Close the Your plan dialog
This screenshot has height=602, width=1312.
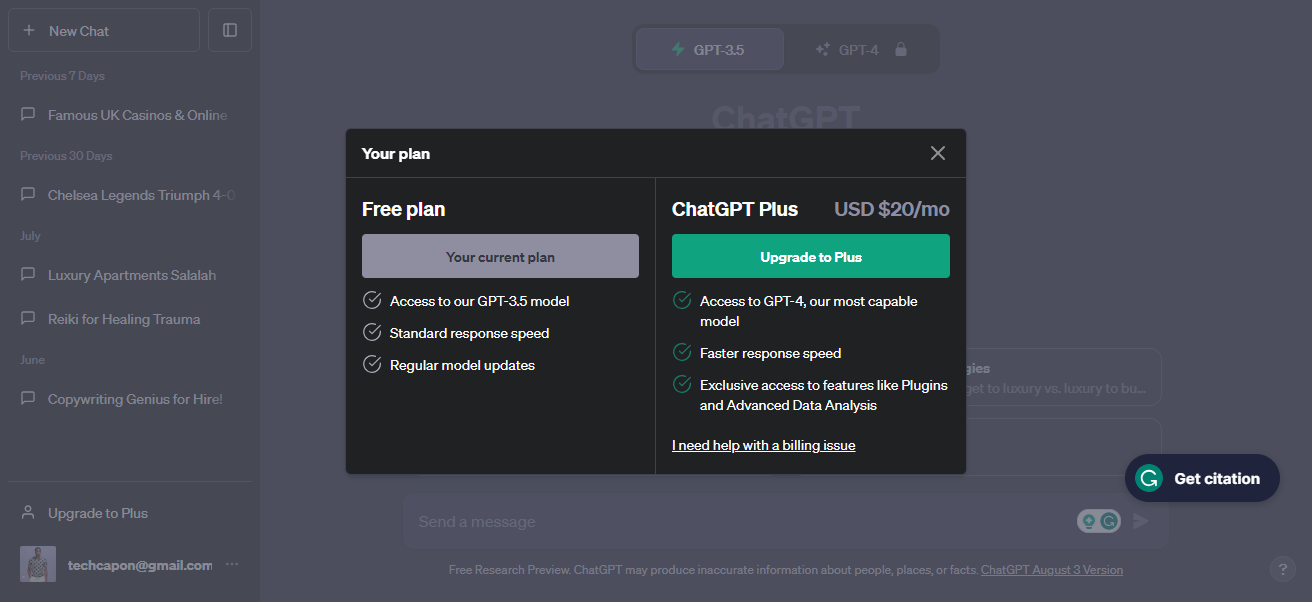pyautogui.click(x=937, y=153)
